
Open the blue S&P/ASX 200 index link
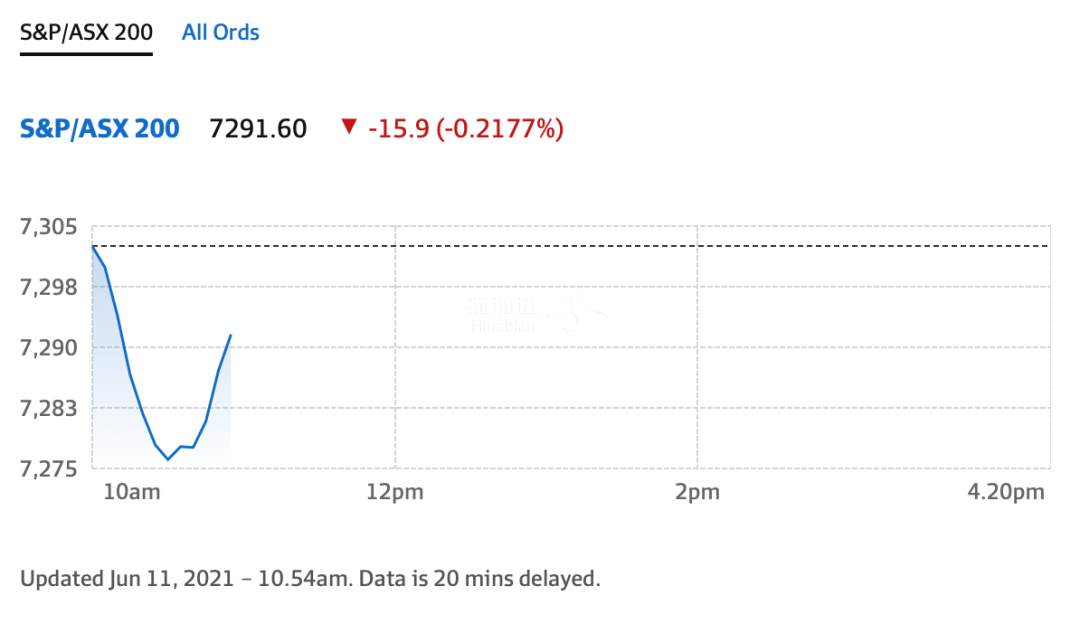tap(100, 129)
